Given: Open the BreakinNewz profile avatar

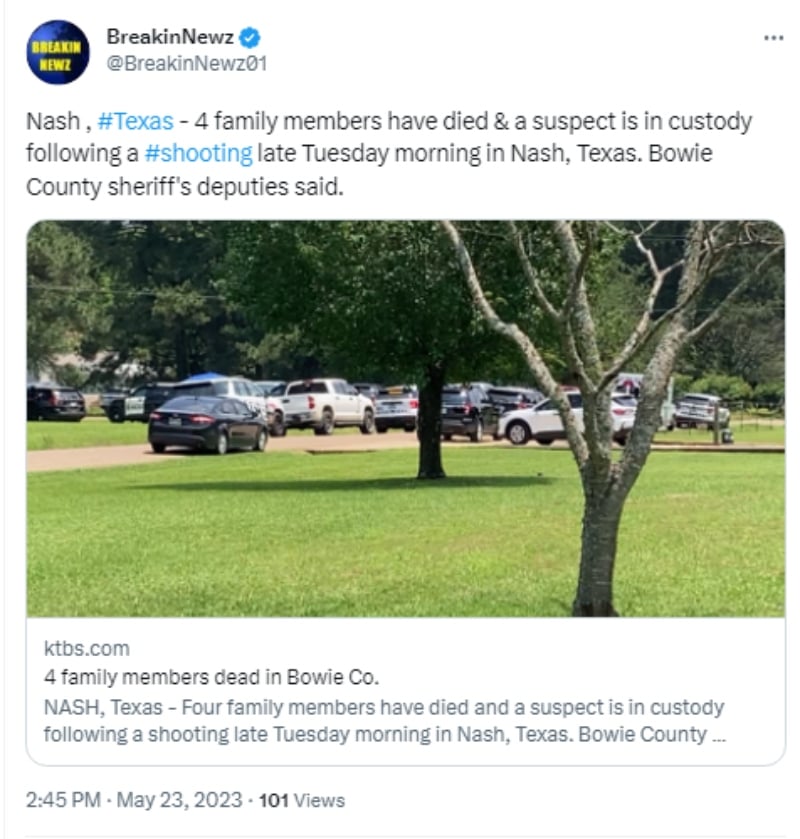Looking at the screenshot, I should pyautogui.click(x=58, y=52).
